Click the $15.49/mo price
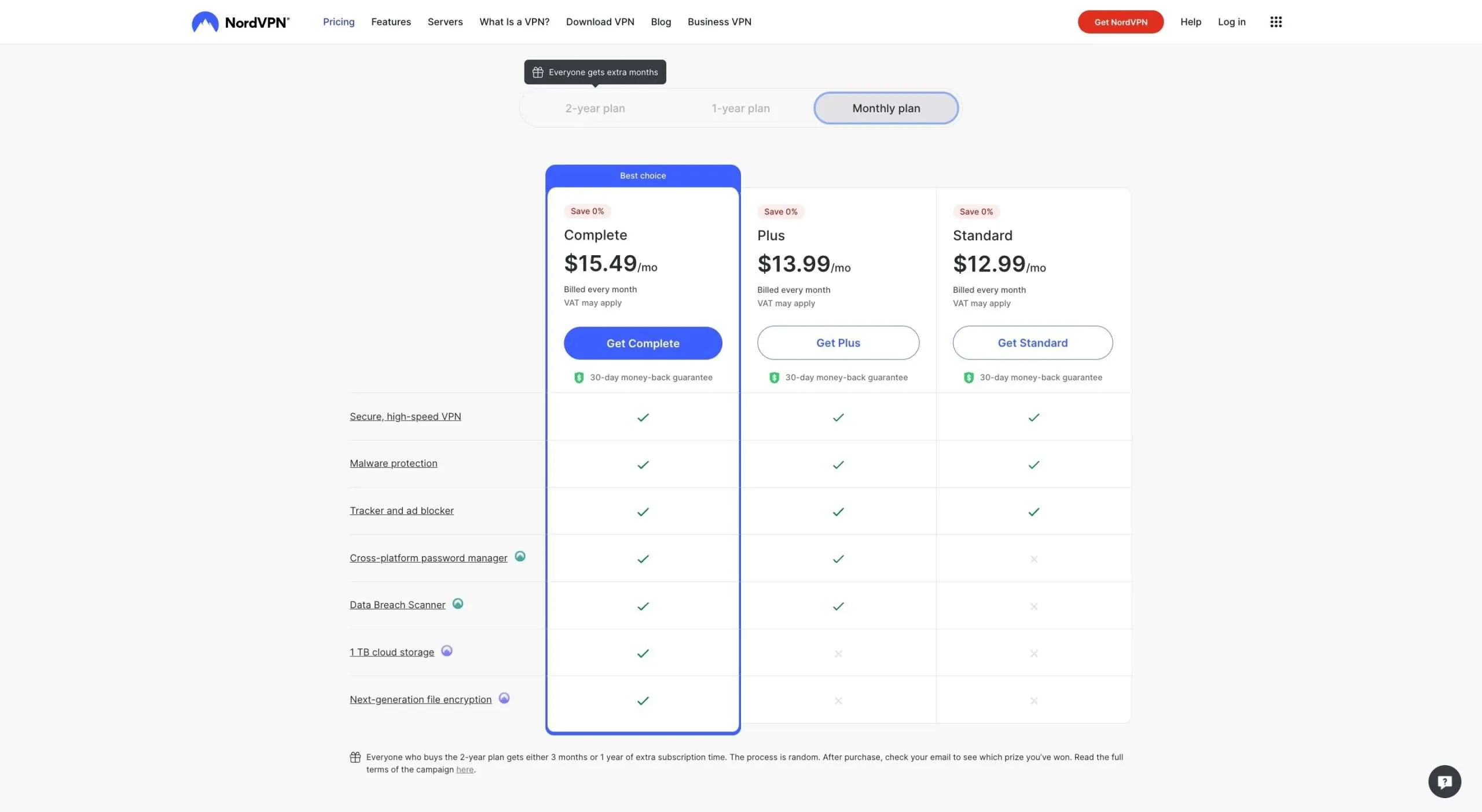The image size is (1482, 812). [x=610, y=263]
